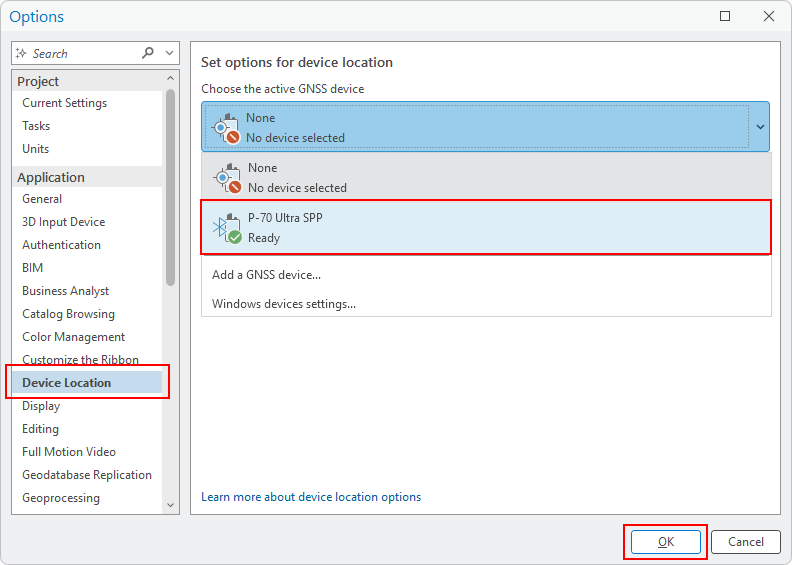Viewport: 792px width, 565px height.
Task: Select the P-70 Ultra SPP Bluetooth device icon
Action: tap(227, 228)
